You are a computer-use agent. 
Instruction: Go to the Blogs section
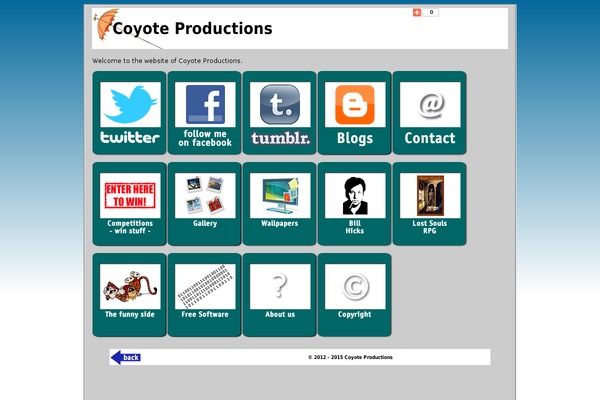(x=355, y=112)
